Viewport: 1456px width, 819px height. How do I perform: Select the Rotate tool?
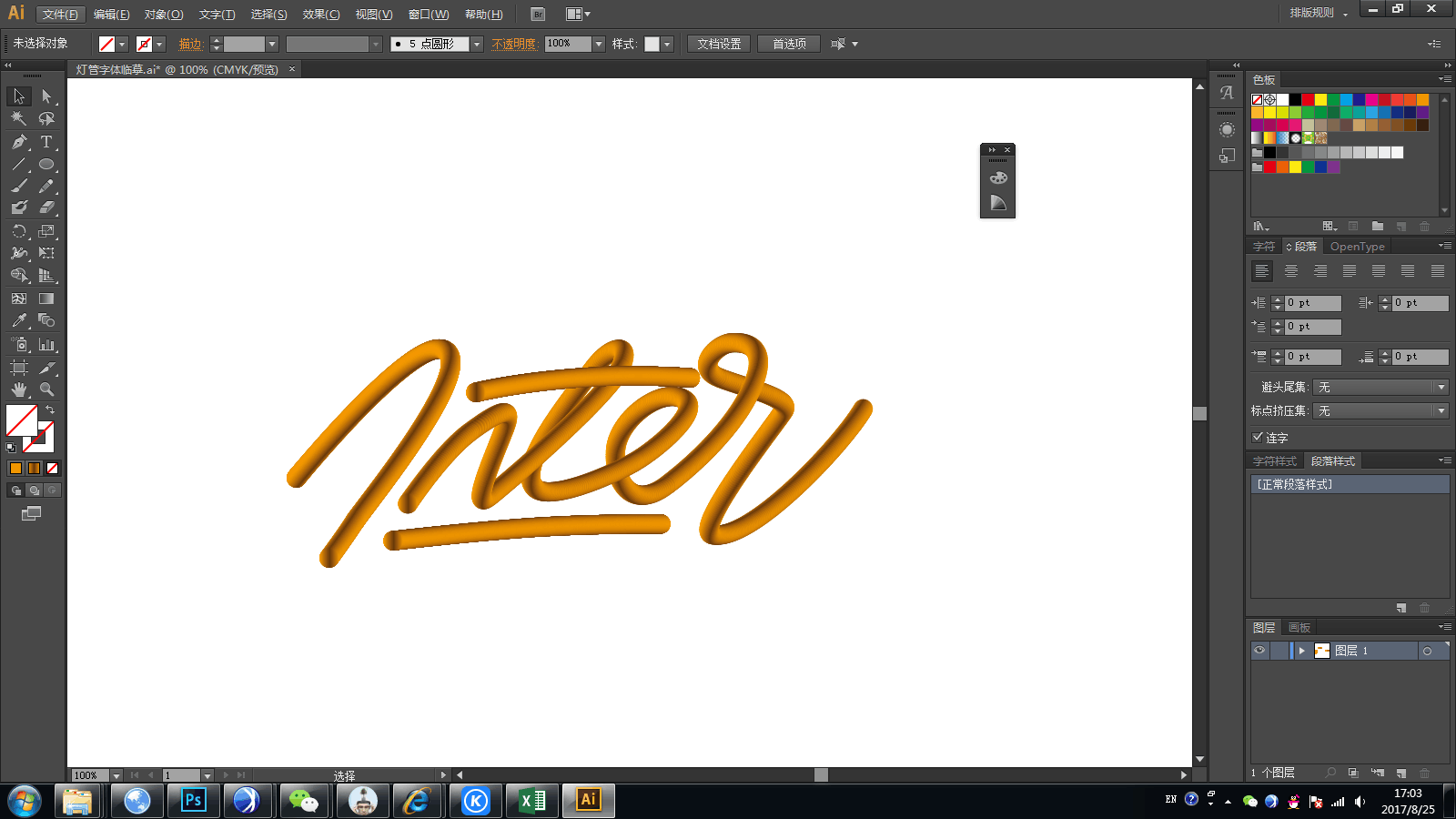coord(19,231)
